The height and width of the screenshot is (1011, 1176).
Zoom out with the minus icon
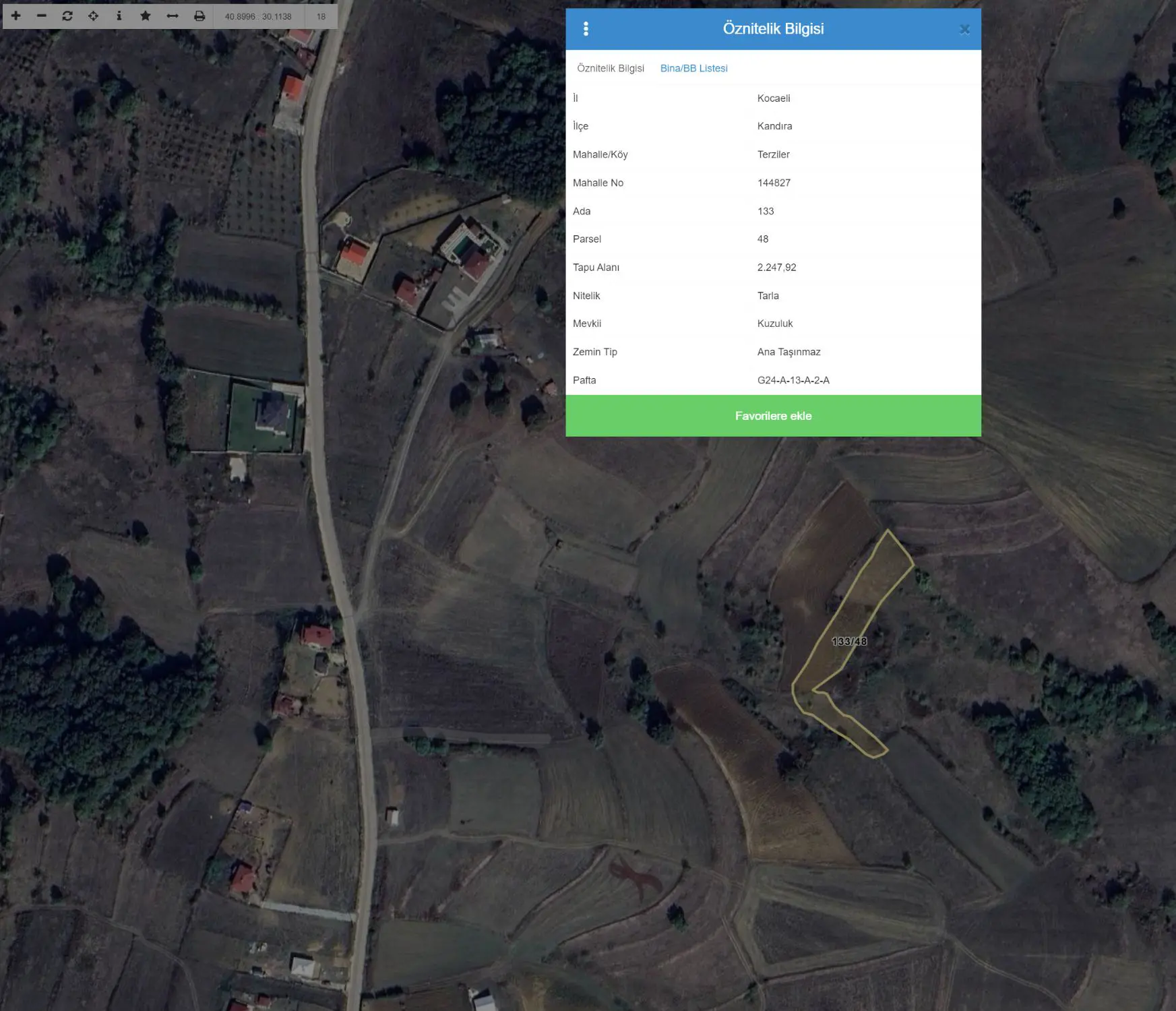coord(41,16)
